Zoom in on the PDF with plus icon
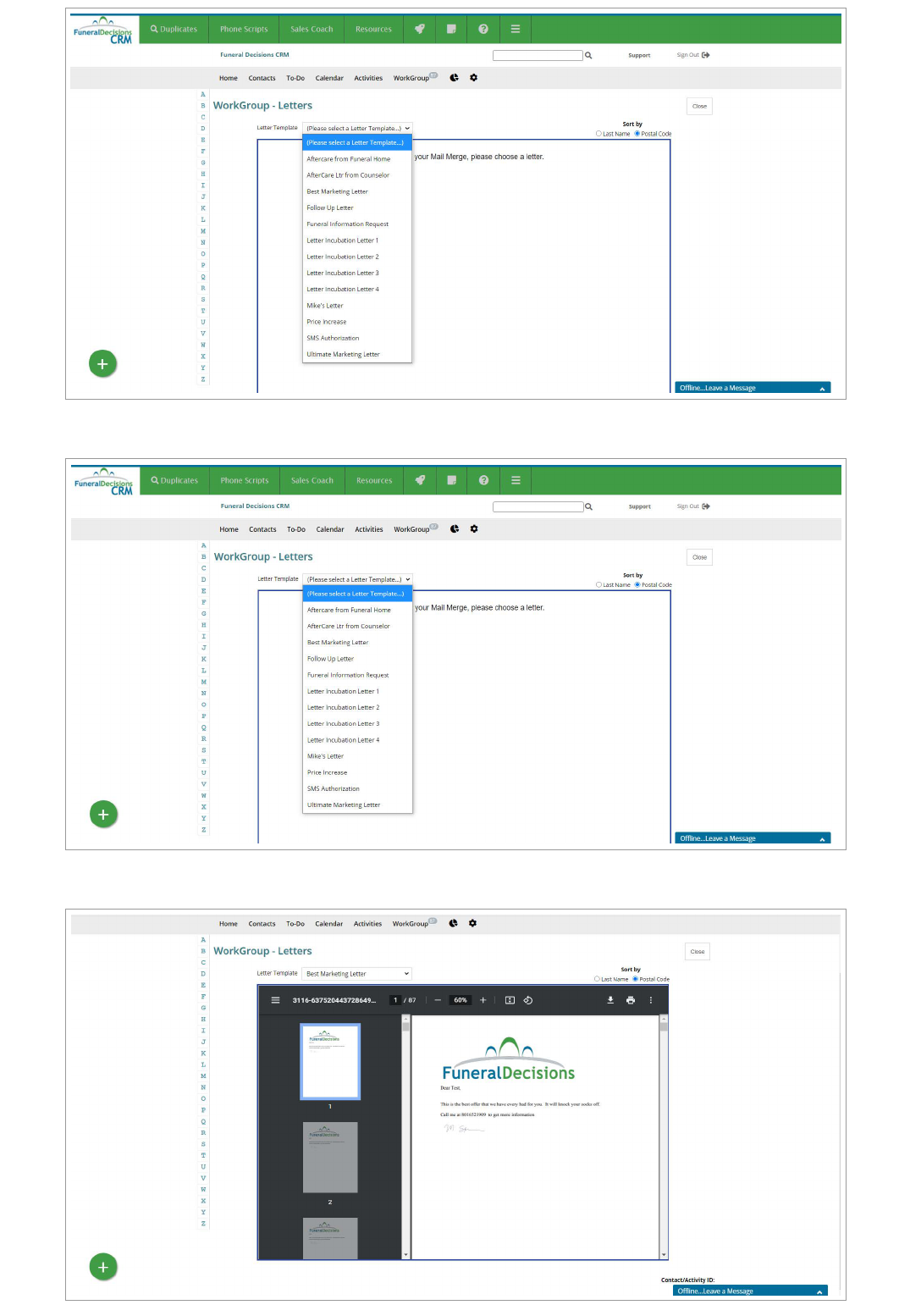This screenshot has width=910, height=1316. click(483, 1000)
